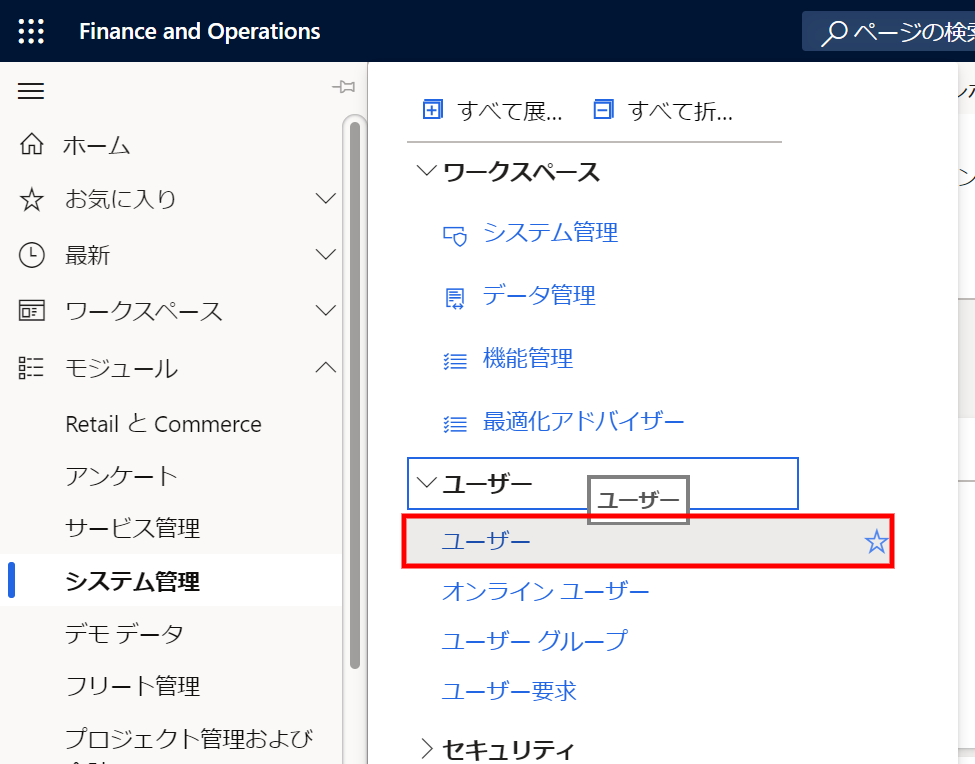
Task: Click the 最新 clock icon
Action: (31, 255)
